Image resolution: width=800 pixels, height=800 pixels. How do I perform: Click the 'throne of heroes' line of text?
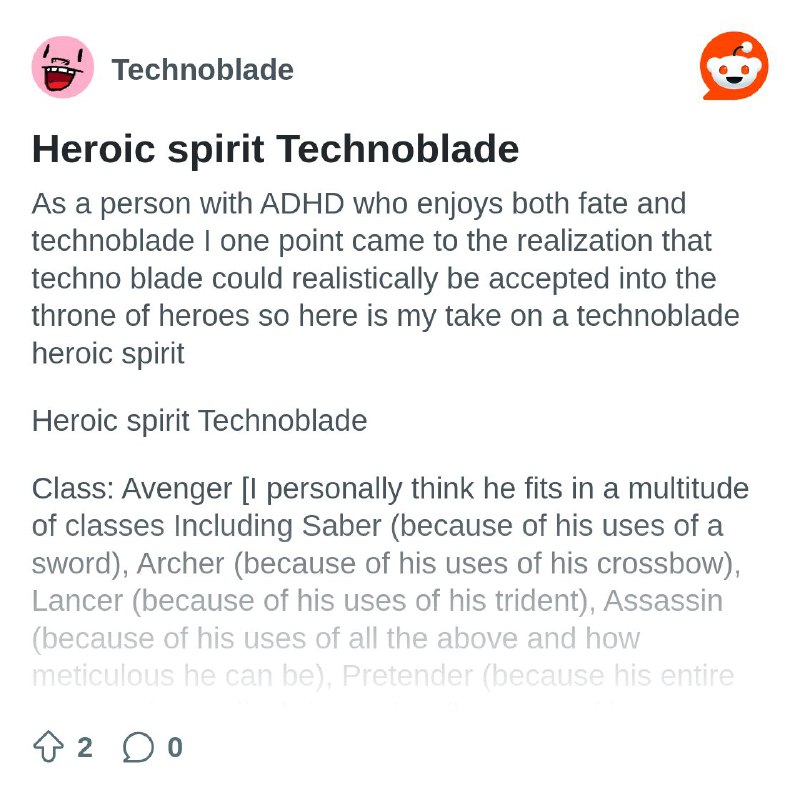click(385, 316)
